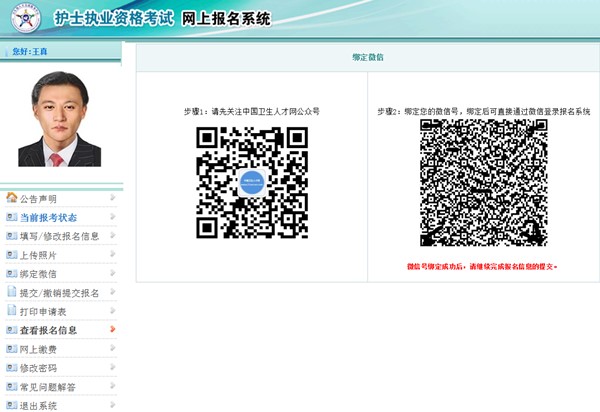Open the 公告声明 menu item

[38, 199]
